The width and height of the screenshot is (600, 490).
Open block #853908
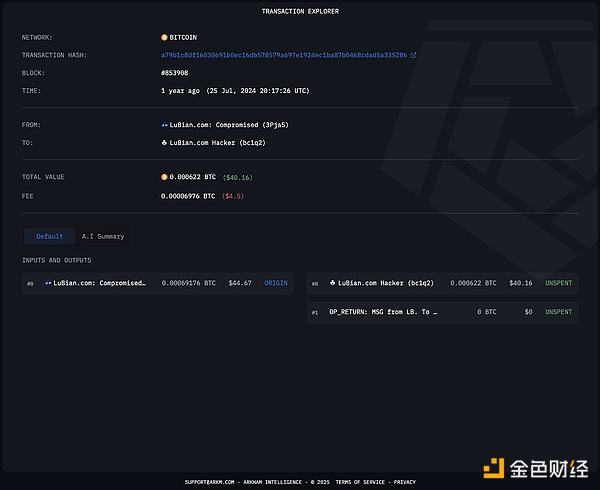coord(177,73)
